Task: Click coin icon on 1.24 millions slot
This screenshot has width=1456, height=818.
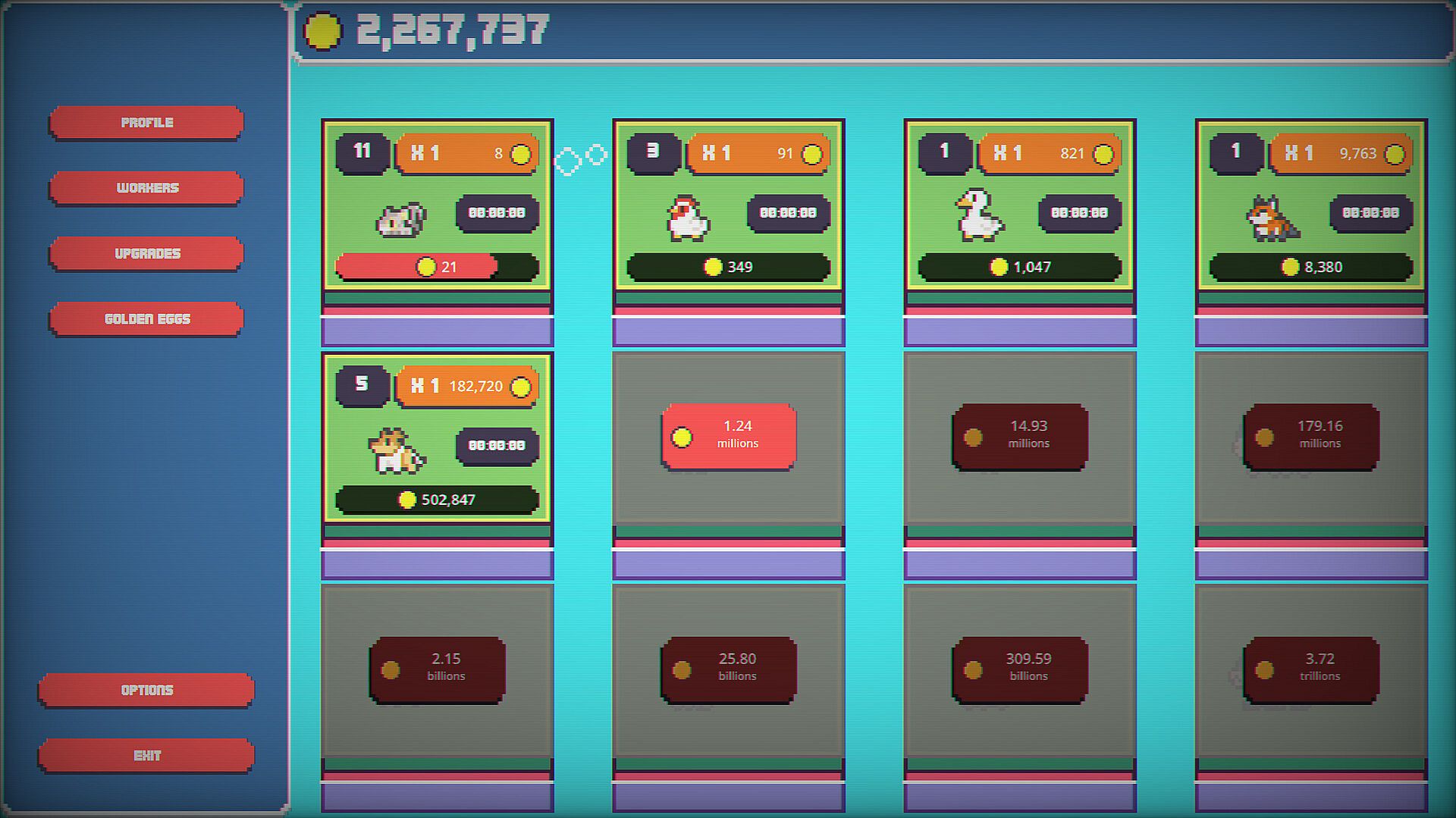Action: click(x=682, y=437)
